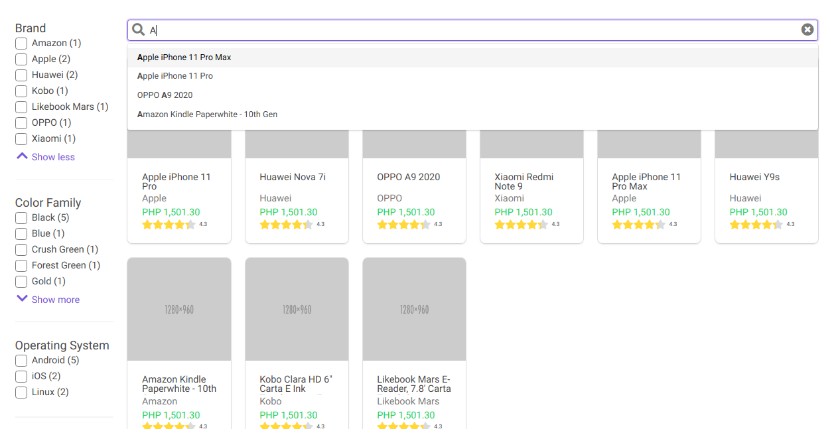This screenshot has height=442, width=831.
Task: Open the Amazon Kindle Paperwhite - 10th card title
Action: (179, 384)
